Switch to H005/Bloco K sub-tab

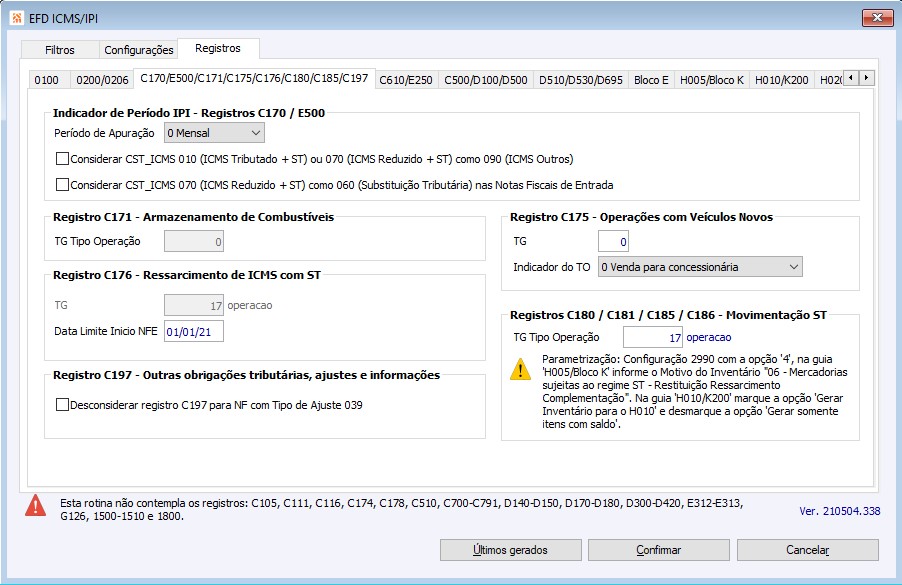tap(712, 80)
